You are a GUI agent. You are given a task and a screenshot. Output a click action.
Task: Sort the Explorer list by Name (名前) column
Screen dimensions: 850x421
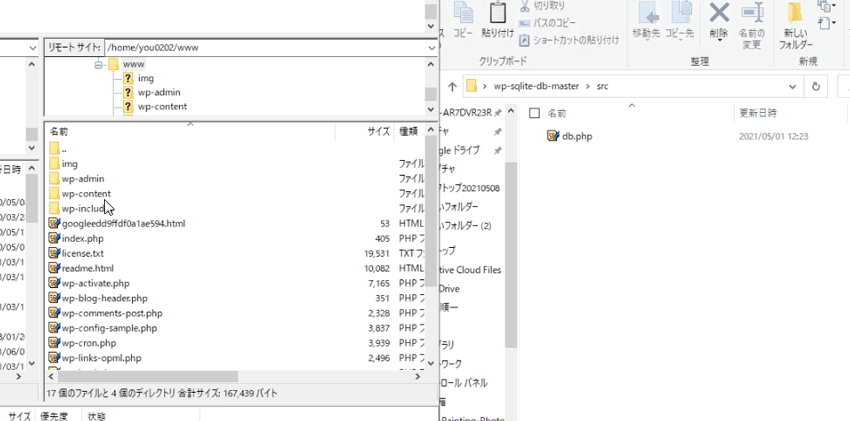557,113
